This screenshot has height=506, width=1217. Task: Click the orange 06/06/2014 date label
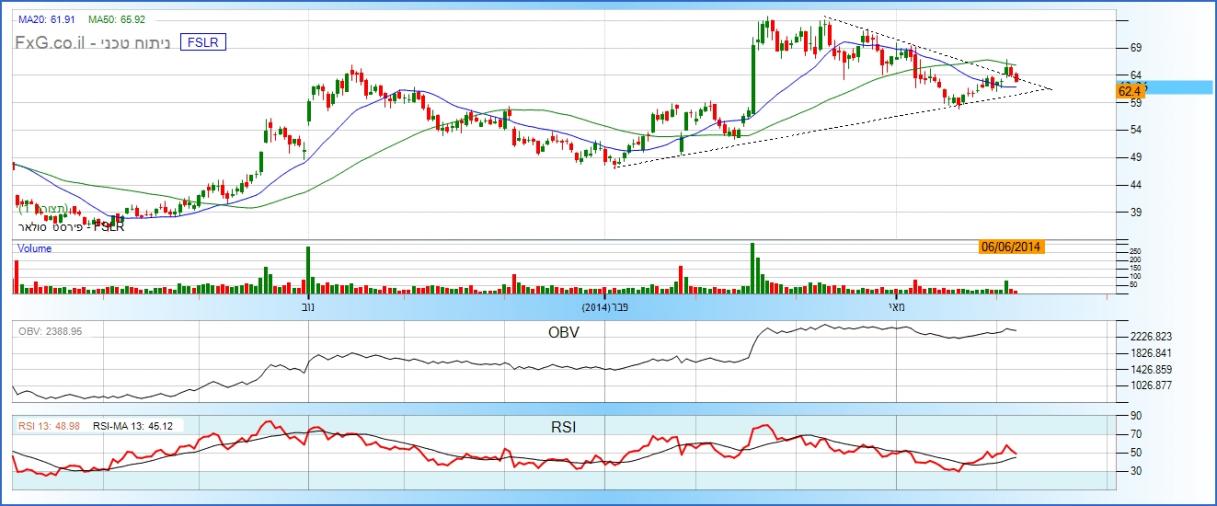pos(1012,246)
